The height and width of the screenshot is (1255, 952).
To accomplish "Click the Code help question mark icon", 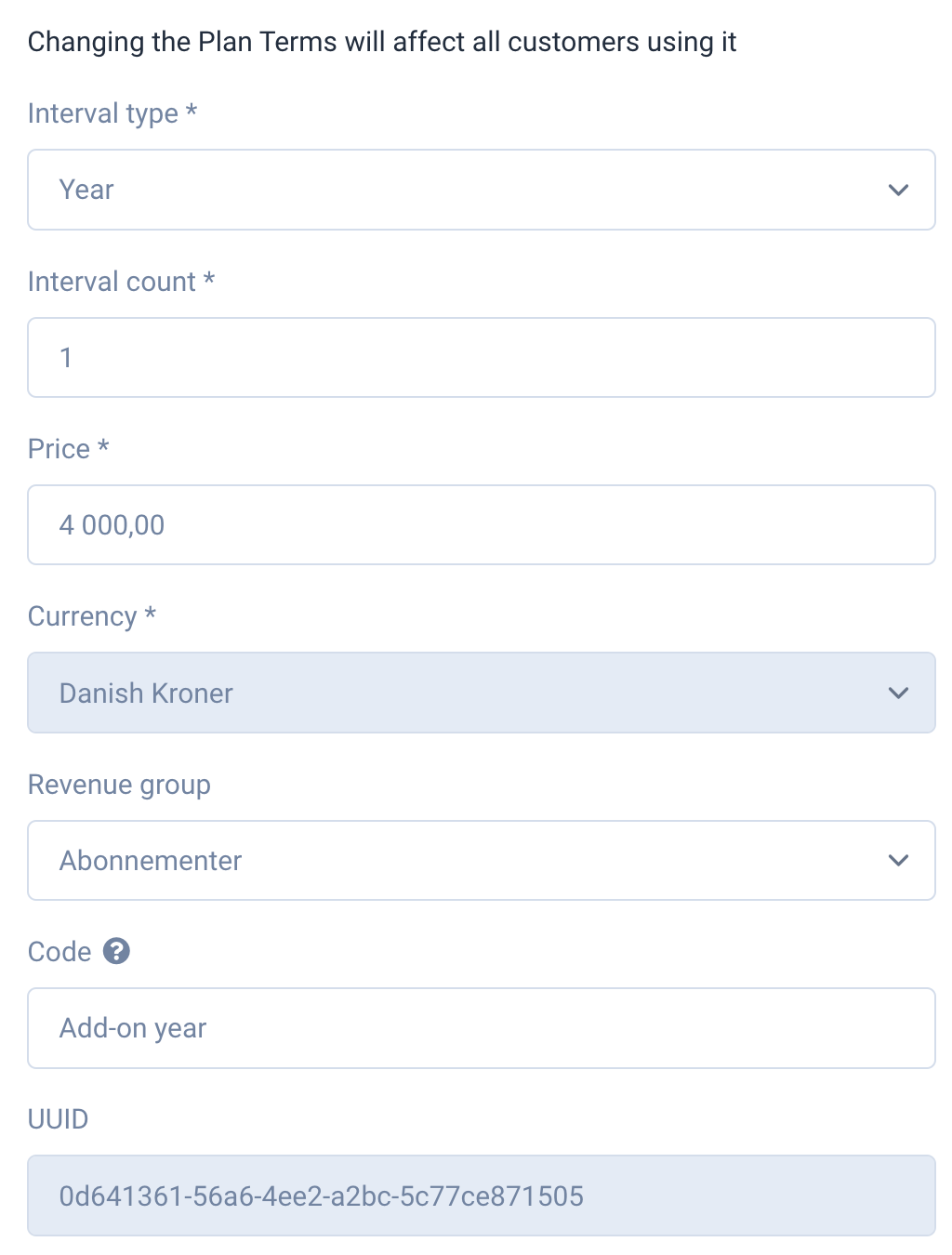I will point(116,951).
